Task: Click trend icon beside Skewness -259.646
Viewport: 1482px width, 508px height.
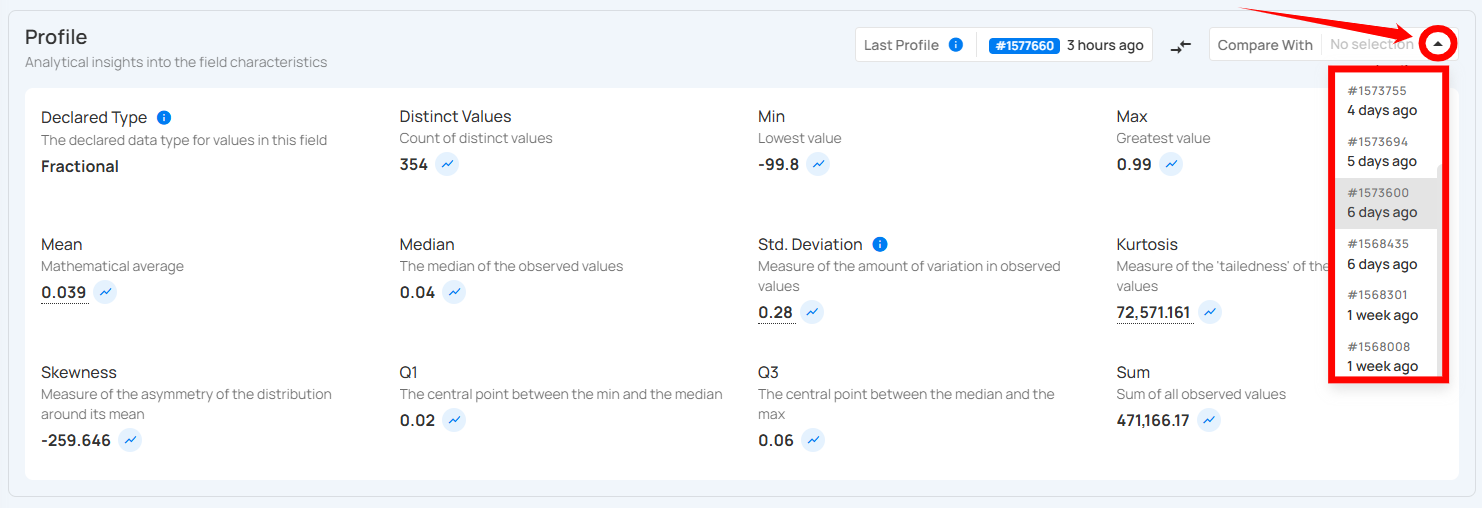Action: click(x=130, y=440)
